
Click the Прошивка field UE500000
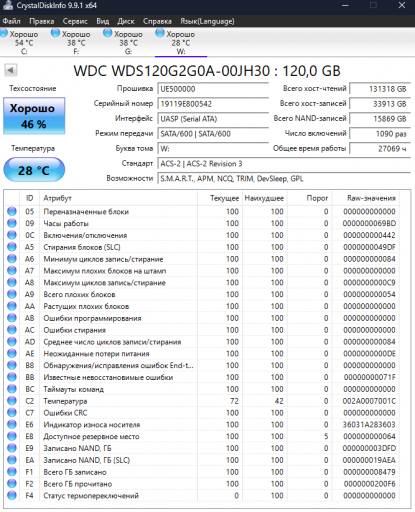pos(213,89)
